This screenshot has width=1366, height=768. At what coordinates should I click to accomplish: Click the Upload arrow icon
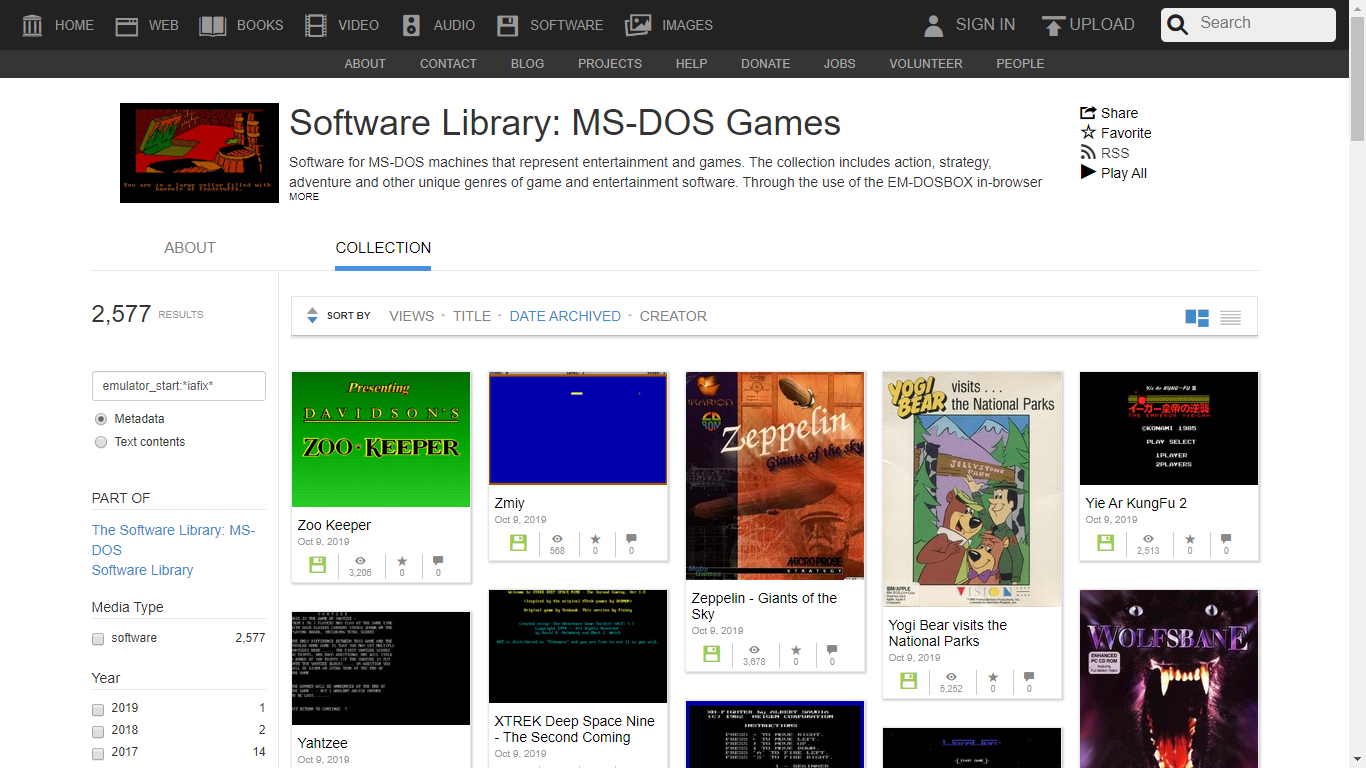coord(1053,25)
